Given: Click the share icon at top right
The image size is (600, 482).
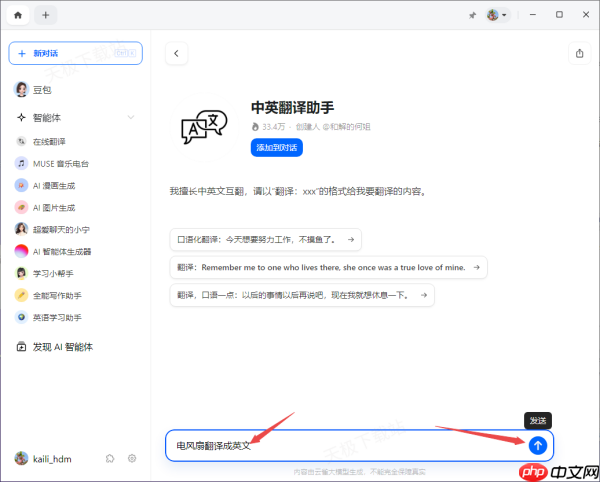Looking at the screenshot, I should (x=580, y=53).
